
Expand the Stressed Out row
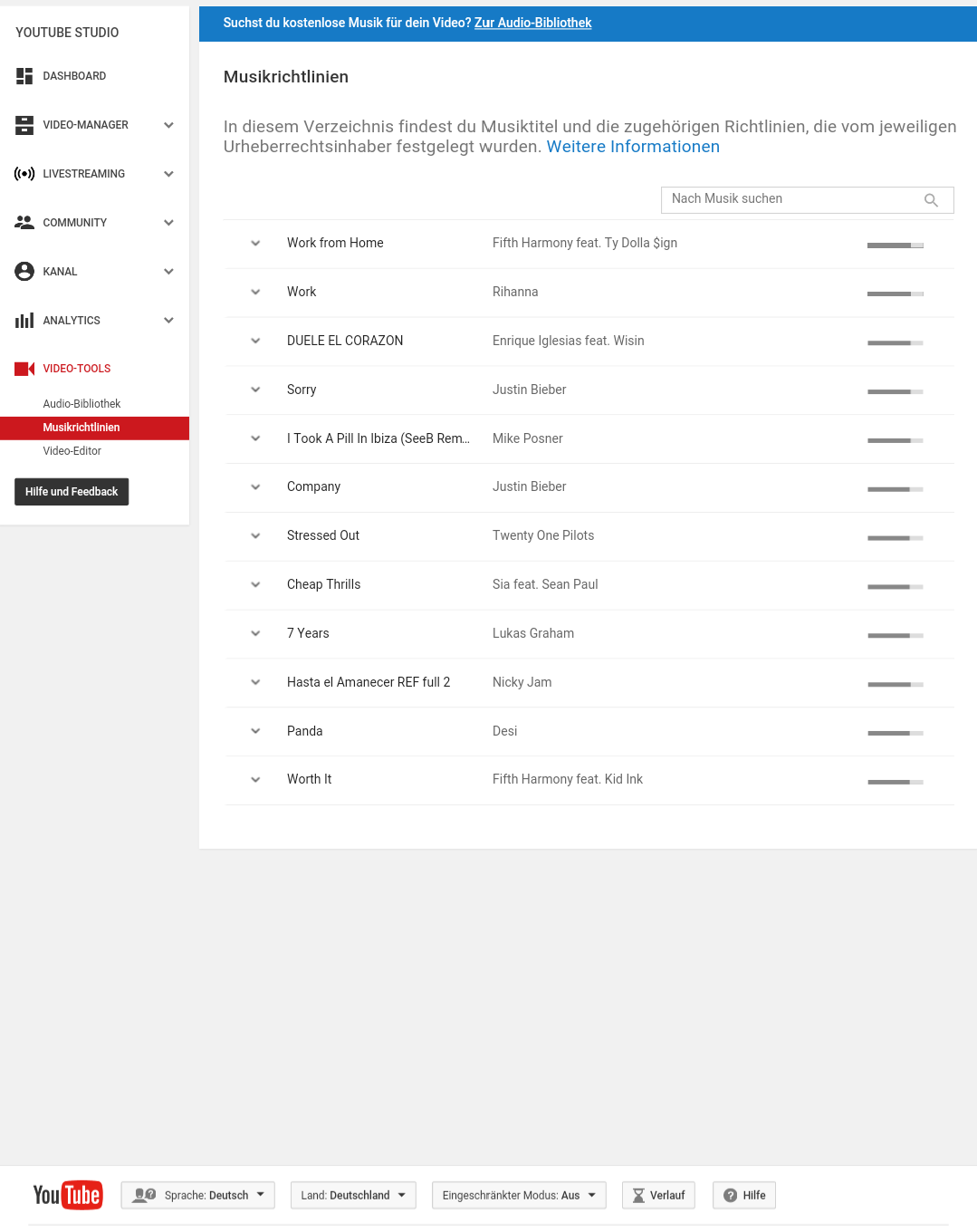click(255, 535)
